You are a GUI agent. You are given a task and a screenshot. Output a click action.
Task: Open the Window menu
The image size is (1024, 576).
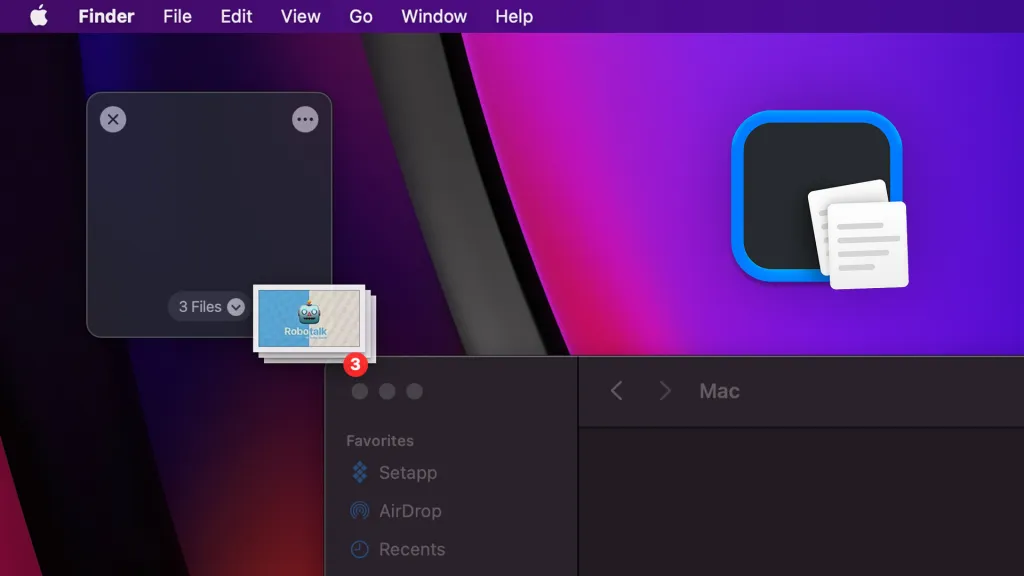click(x=433, y=16)
